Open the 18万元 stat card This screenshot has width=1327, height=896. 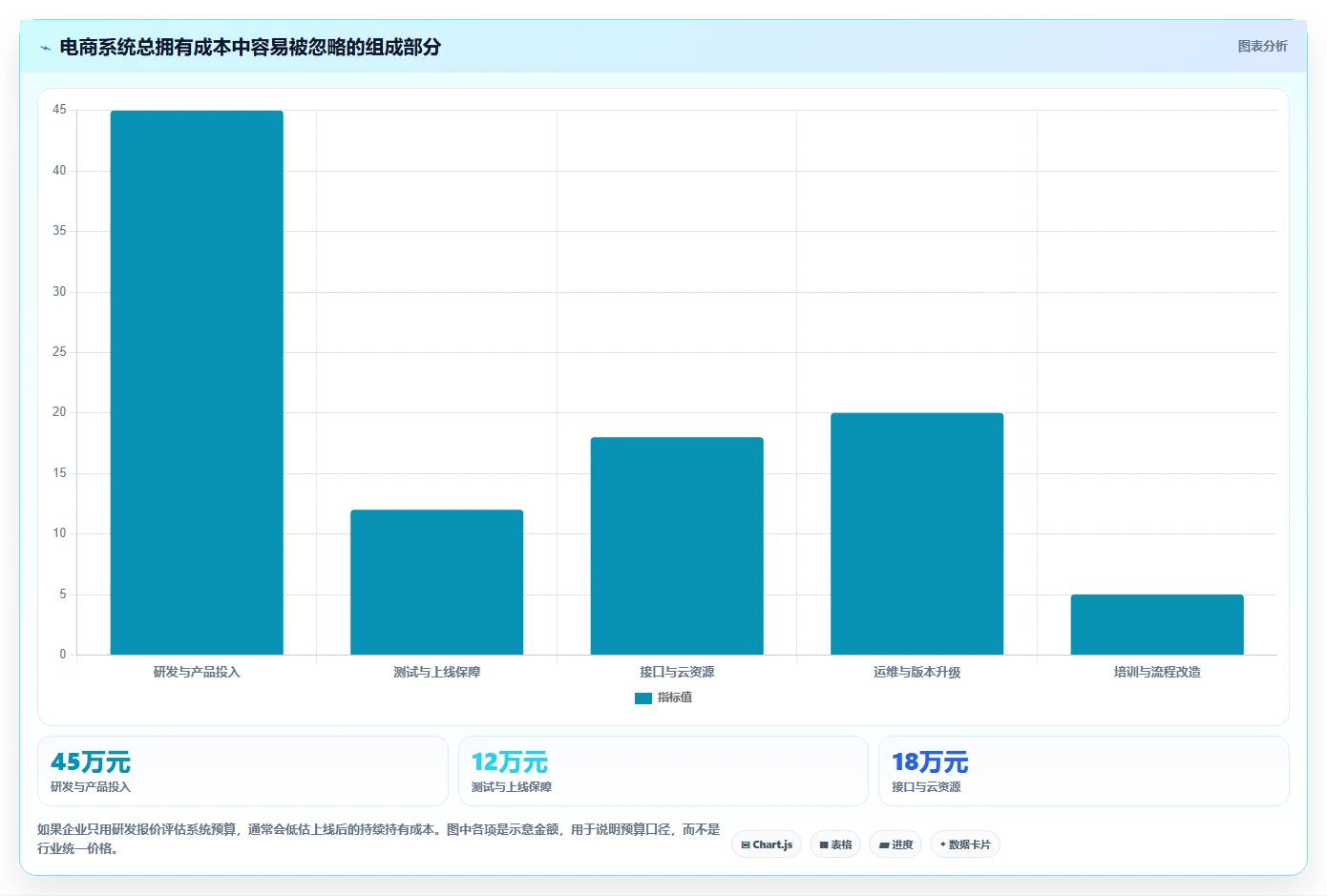pyautogui.click(x=1084, y=771)
